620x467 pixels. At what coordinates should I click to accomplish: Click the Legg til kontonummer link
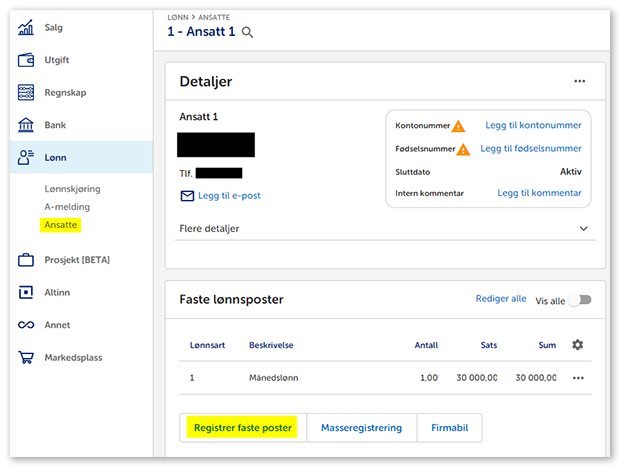533,126
